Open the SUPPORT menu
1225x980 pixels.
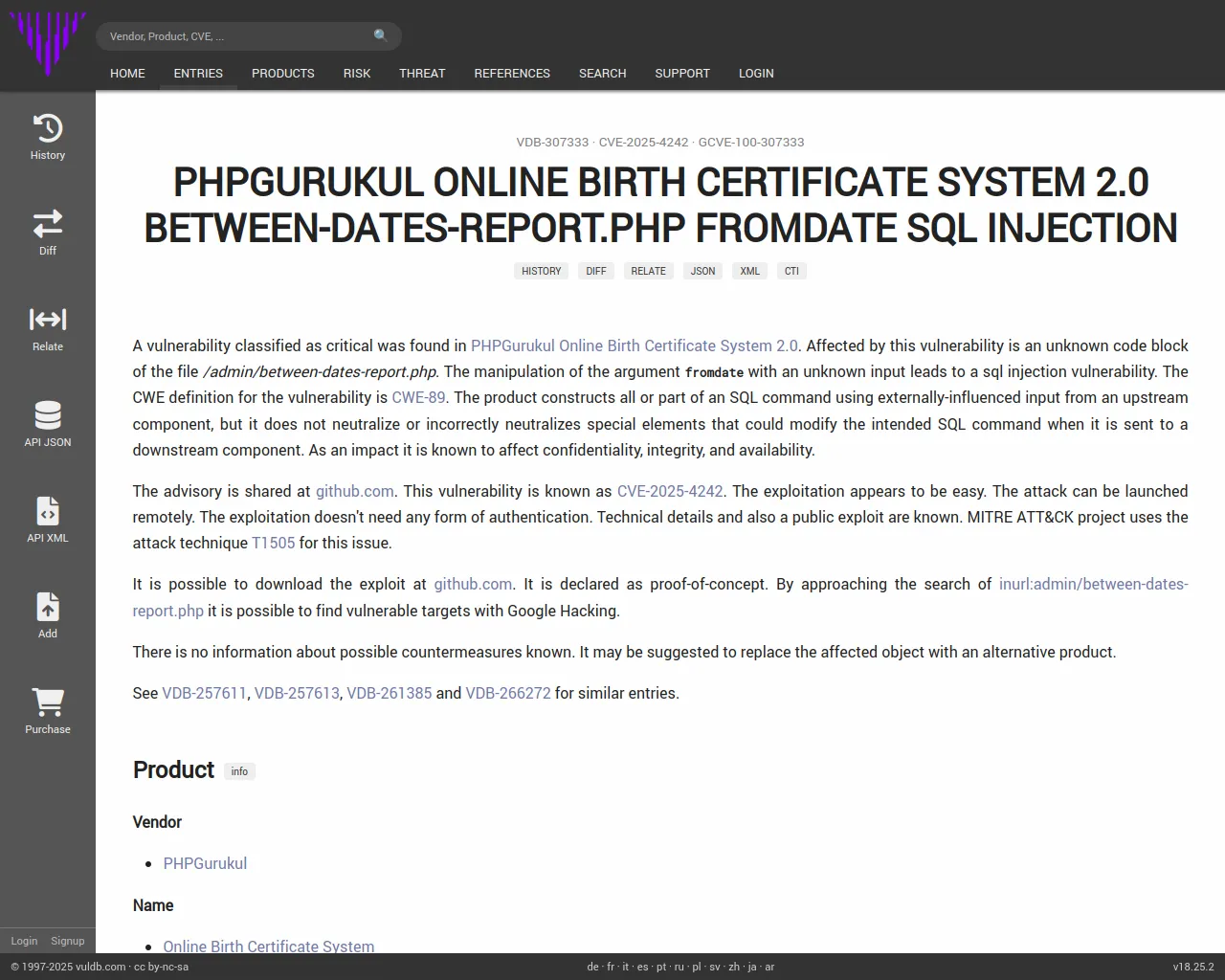coord(682,73)
